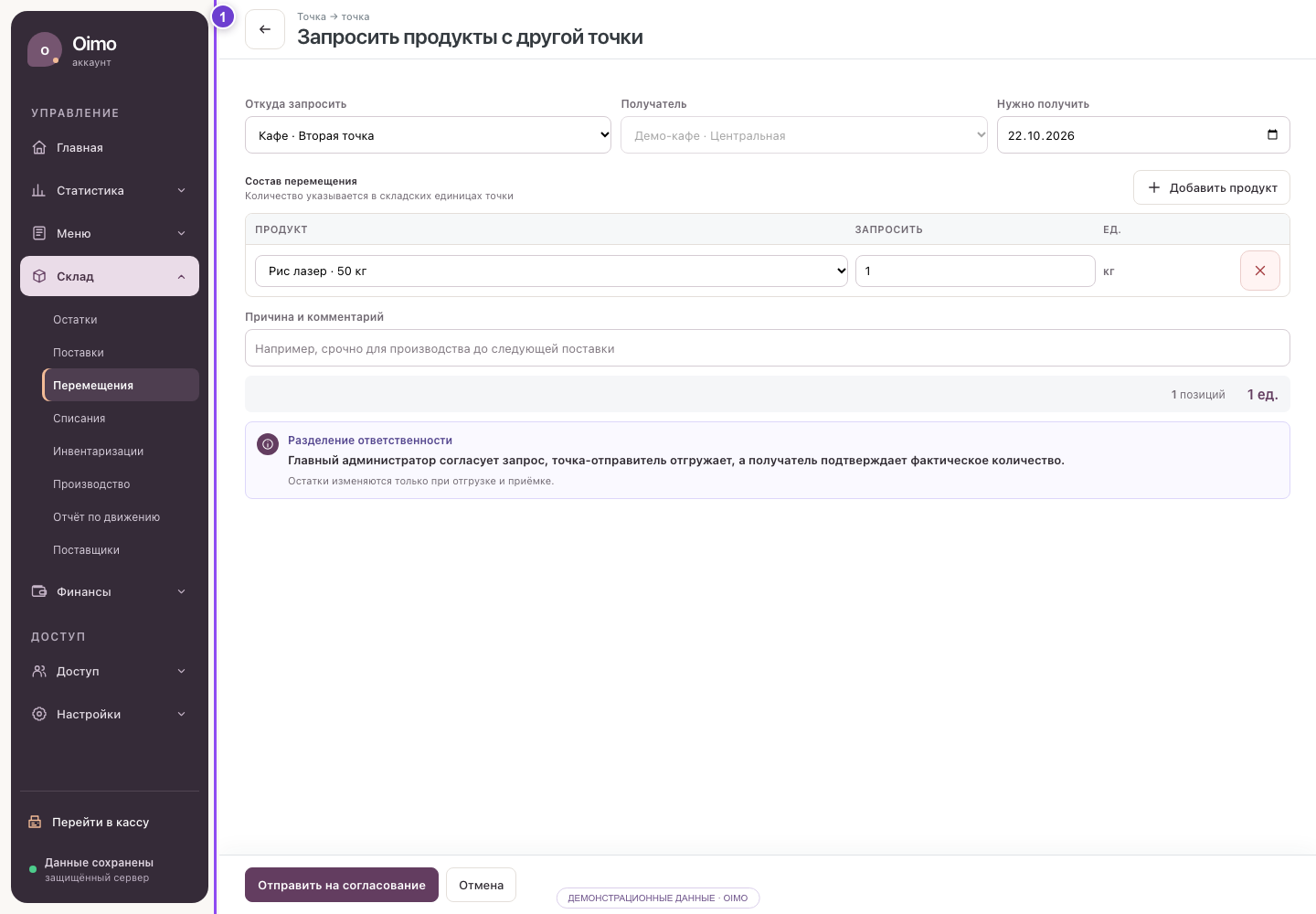This screenshot has height=914, width=1316.
Task: Click the Главная menu item
Action: click(110, 147)
